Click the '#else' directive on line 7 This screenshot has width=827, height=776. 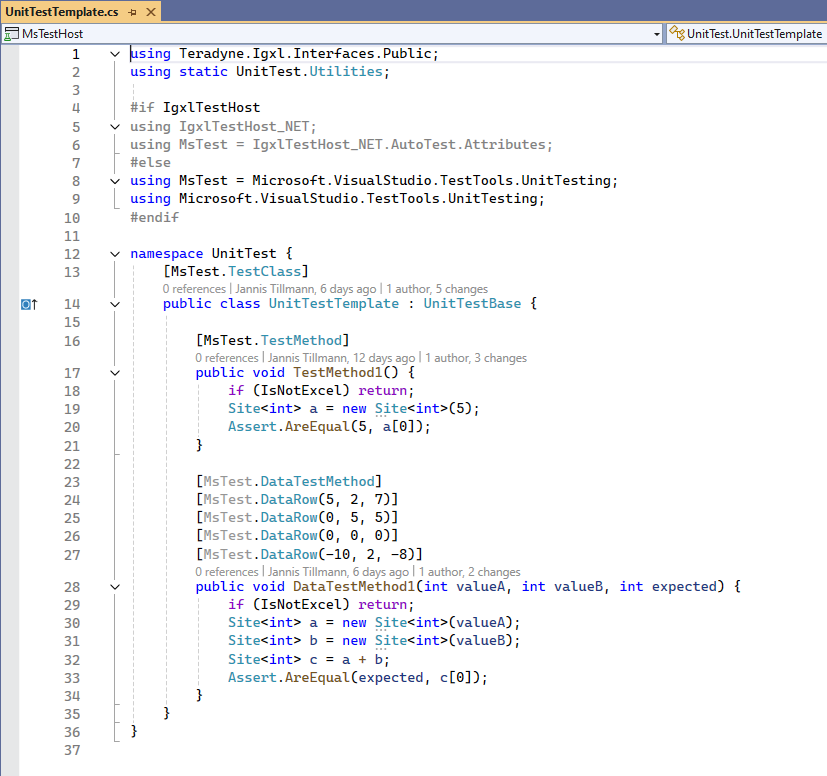150,162
